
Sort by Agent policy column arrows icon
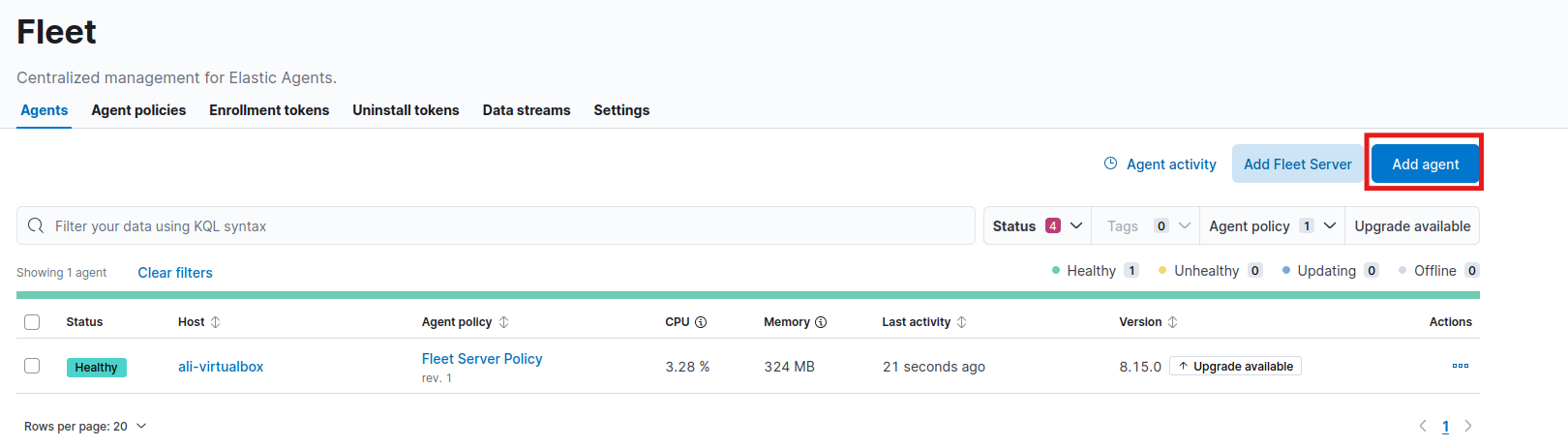point(503,322)
